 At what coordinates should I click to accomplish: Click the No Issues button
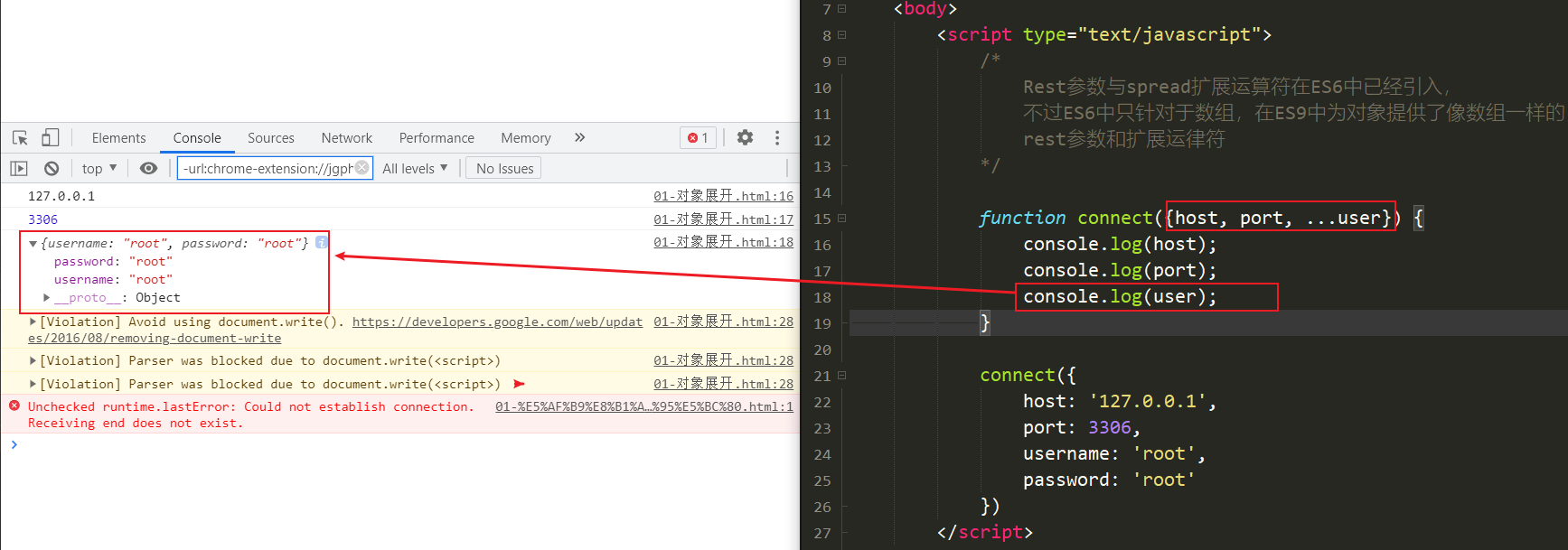(x=504, y=168)
